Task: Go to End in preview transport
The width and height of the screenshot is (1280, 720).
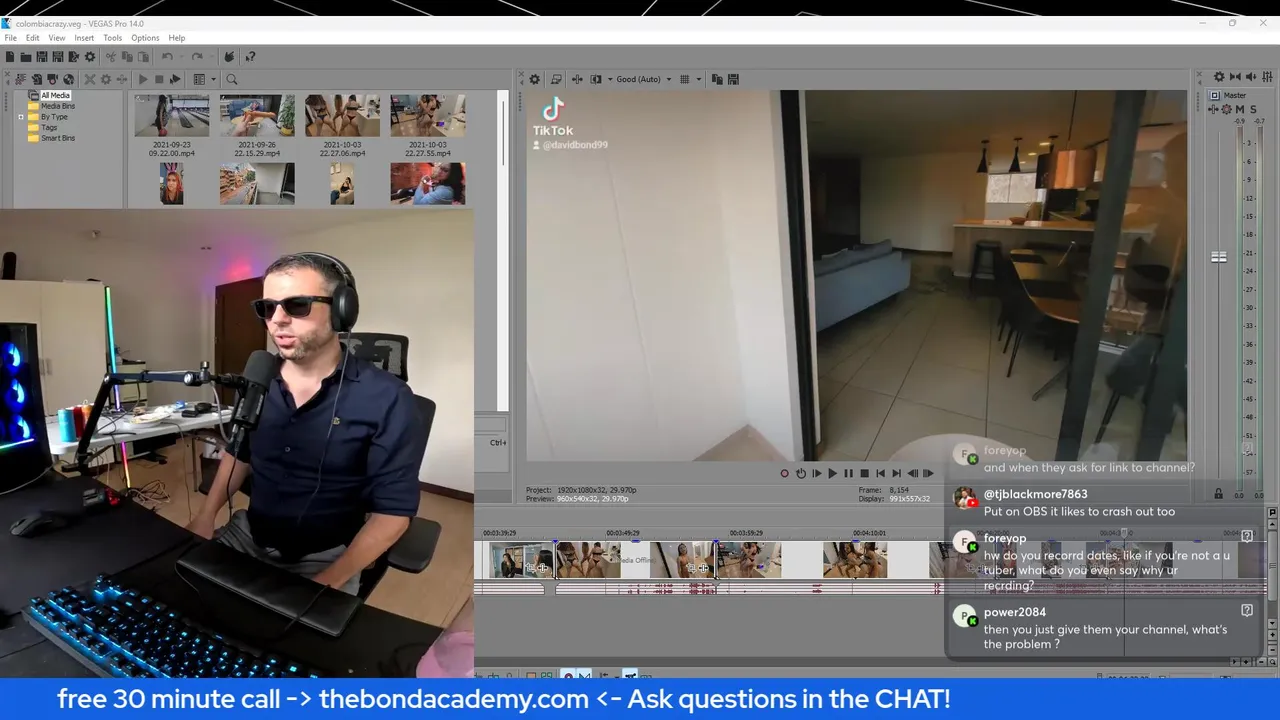Action: (897, 474)
